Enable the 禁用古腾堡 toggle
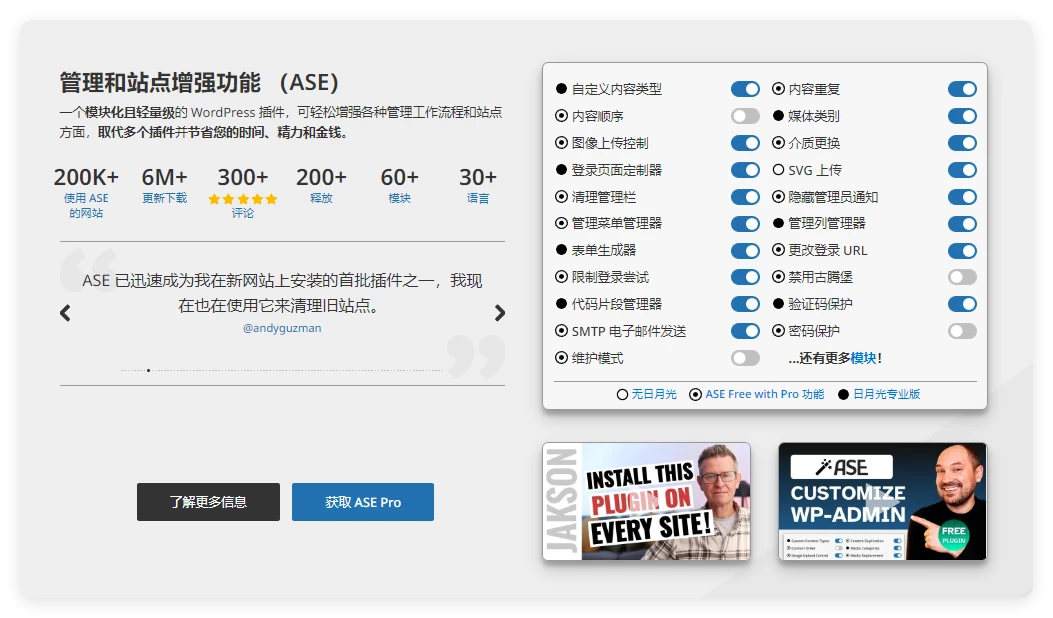 (x=962, y=277)
